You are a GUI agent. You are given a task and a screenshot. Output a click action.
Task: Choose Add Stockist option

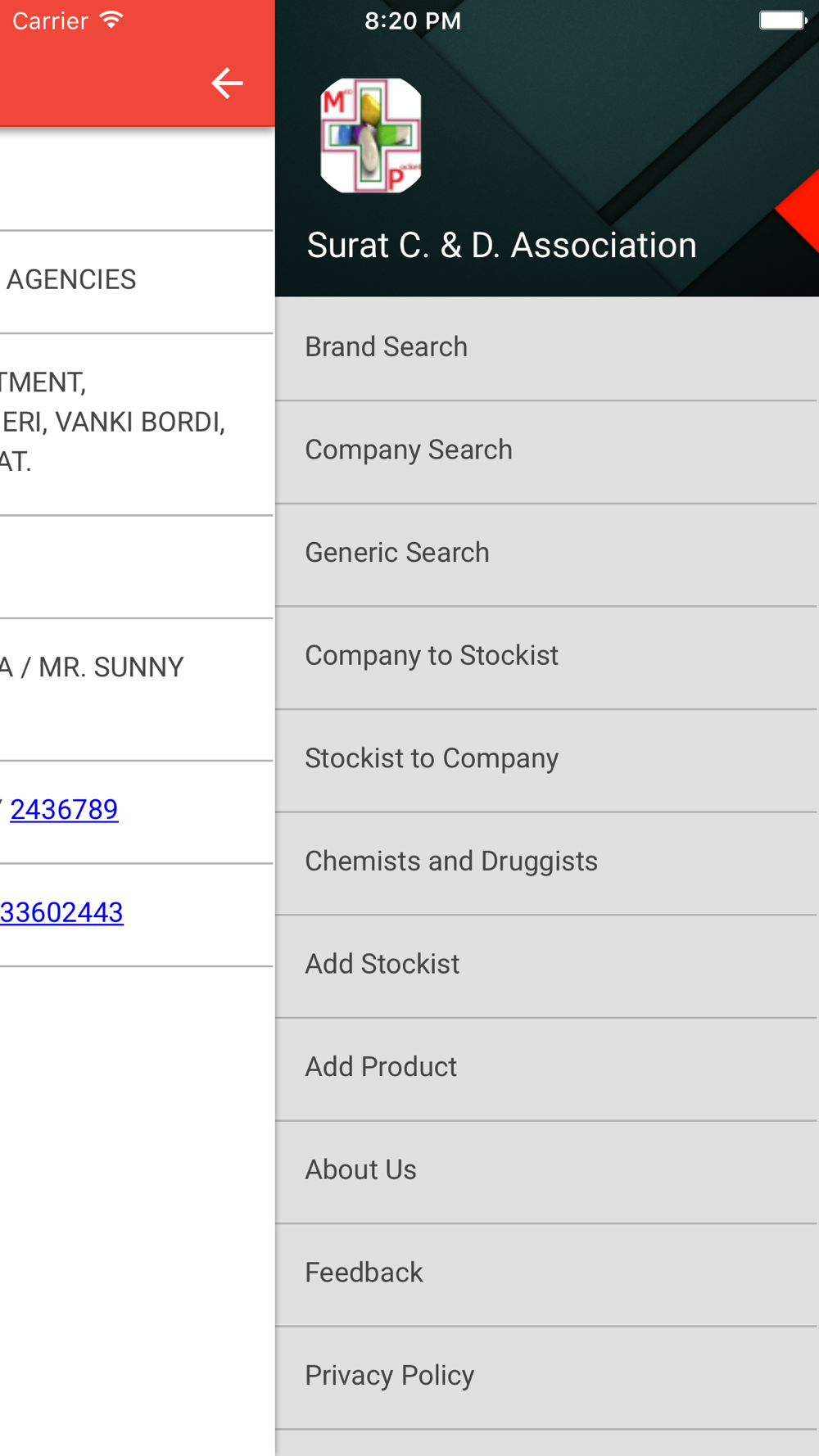point(547,965)
